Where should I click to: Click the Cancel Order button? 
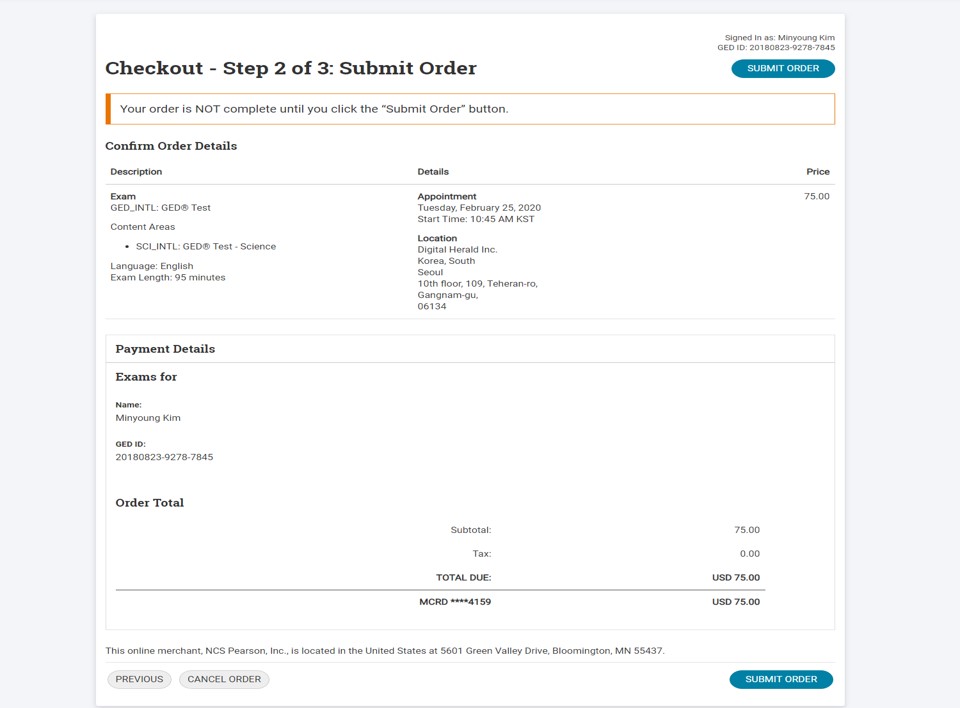click(224, 679)
